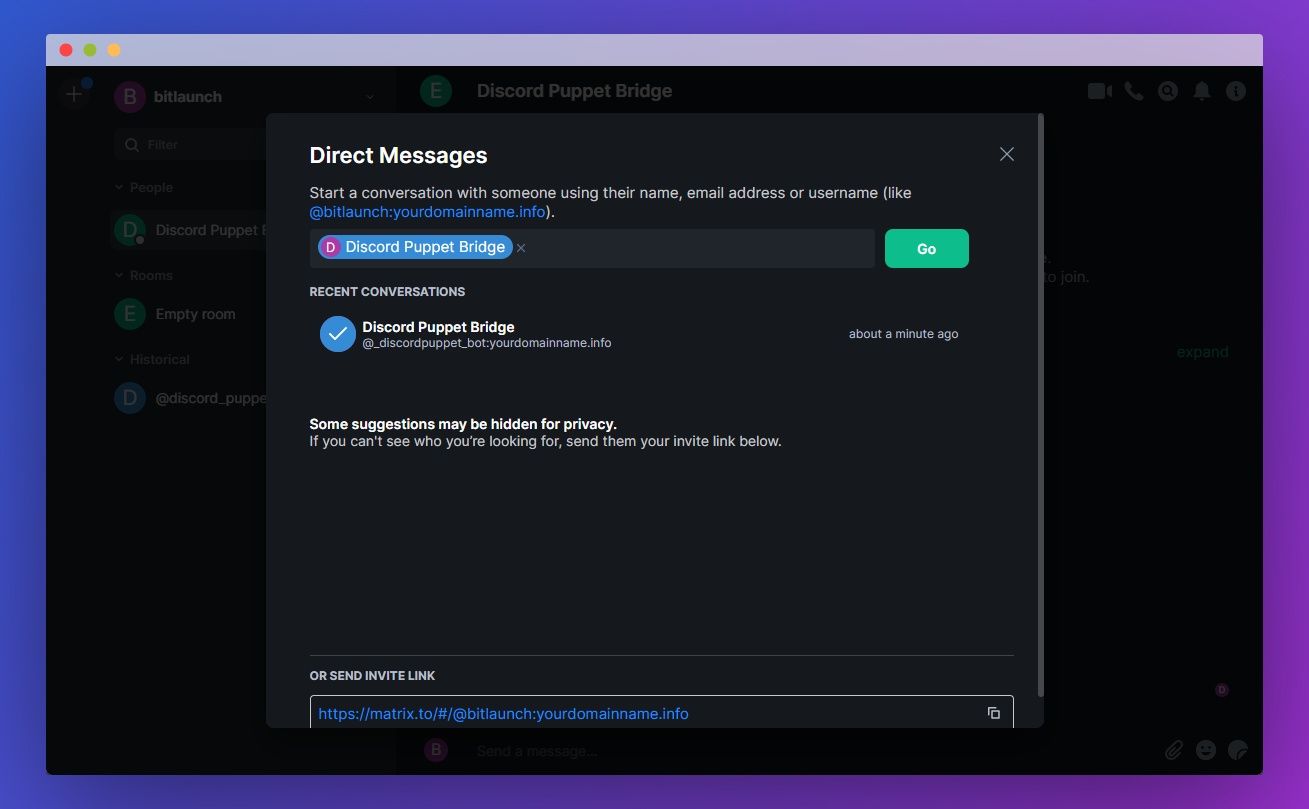Click the Discord Puppet Bridge room title
The width and height of the screenshot is (1309, 809).
(574, 91)
